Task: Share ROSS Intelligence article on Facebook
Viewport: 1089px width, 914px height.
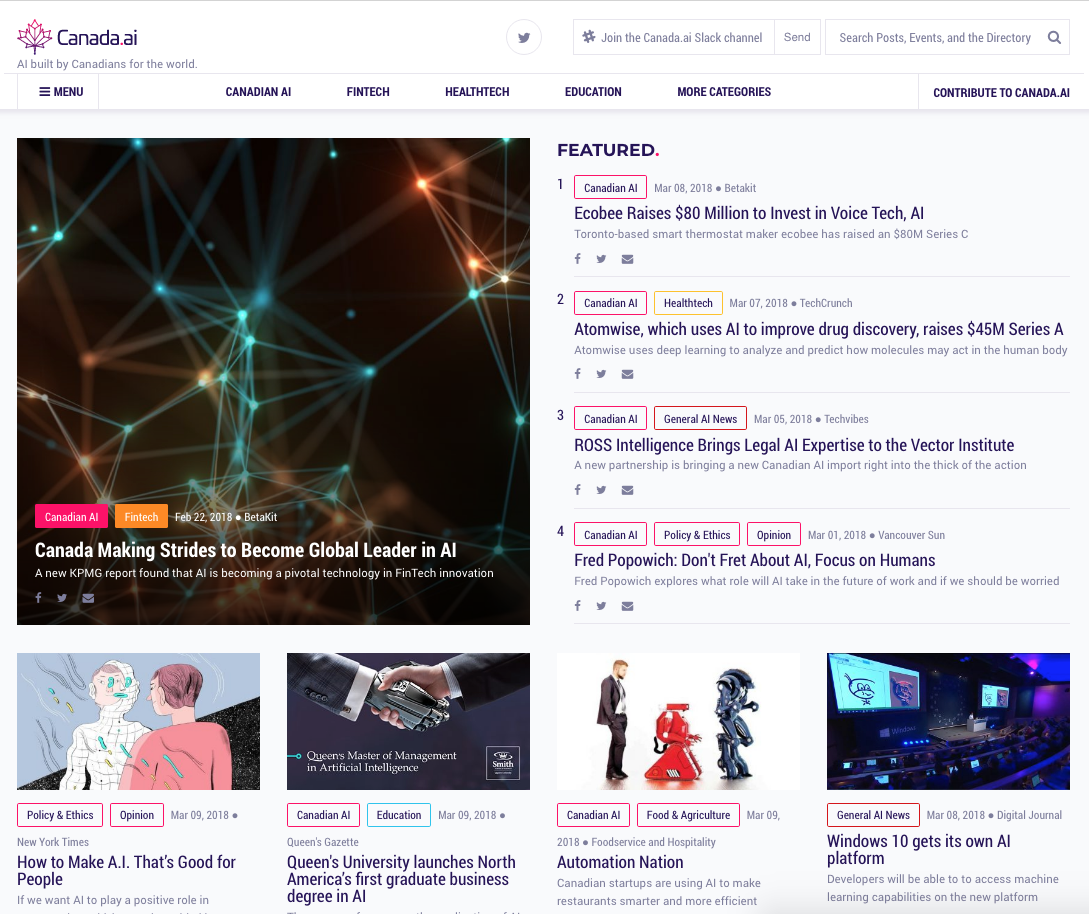Action: point(578,490)
